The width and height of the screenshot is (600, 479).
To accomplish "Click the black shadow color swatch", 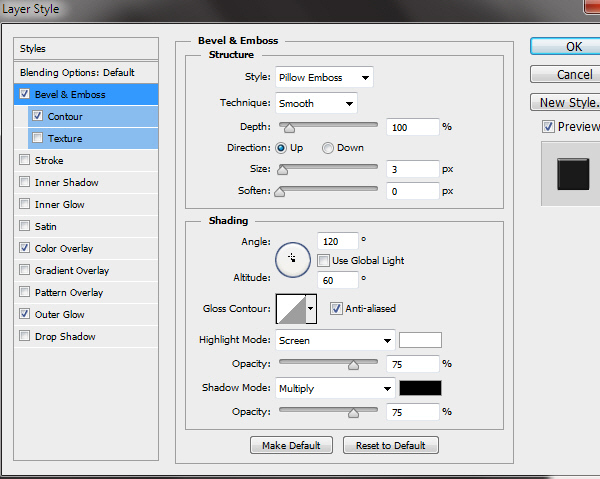I will 420,388.
